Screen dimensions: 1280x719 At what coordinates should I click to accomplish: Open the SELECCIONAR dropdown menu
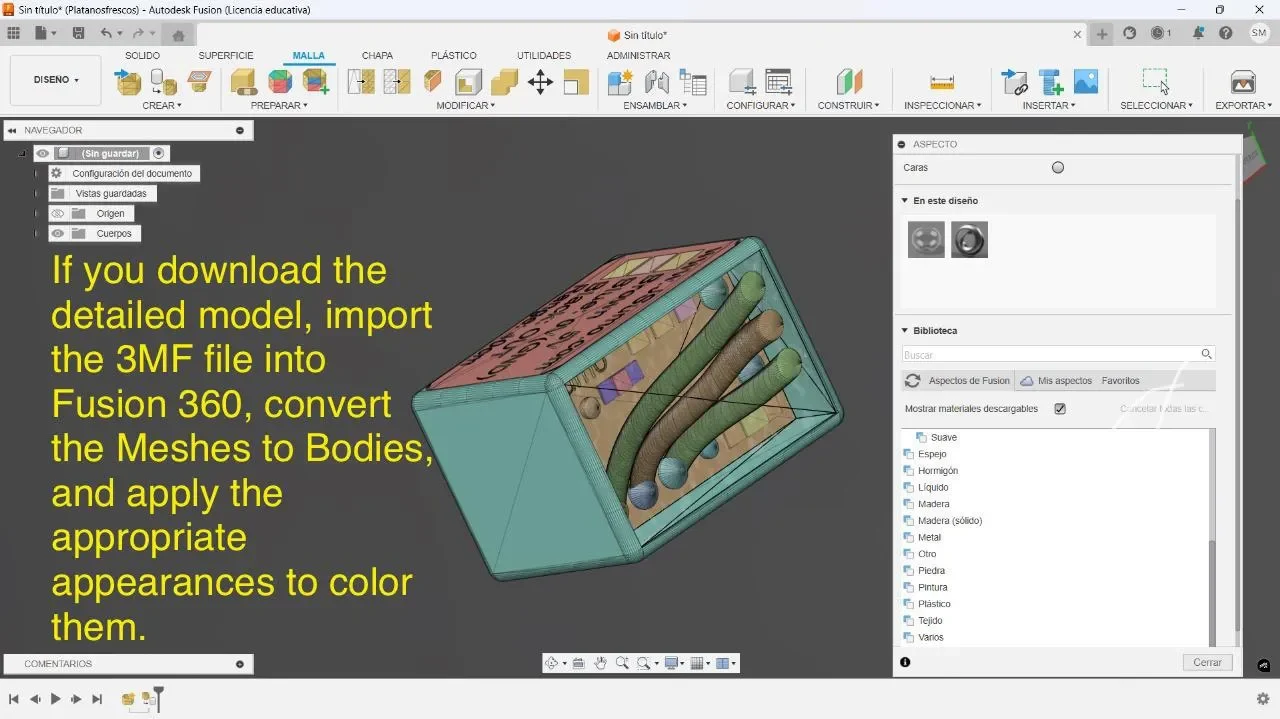pos(1156,105)
